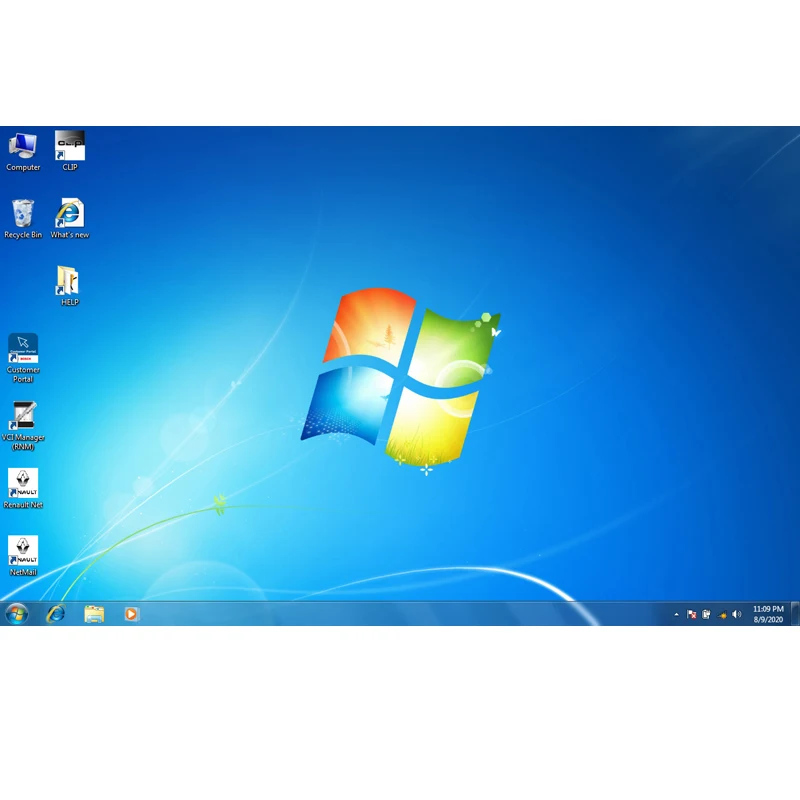Select the Computer desktop icon
The width and height of the screenshot is (800, 800).
click(x=23, y=151)
